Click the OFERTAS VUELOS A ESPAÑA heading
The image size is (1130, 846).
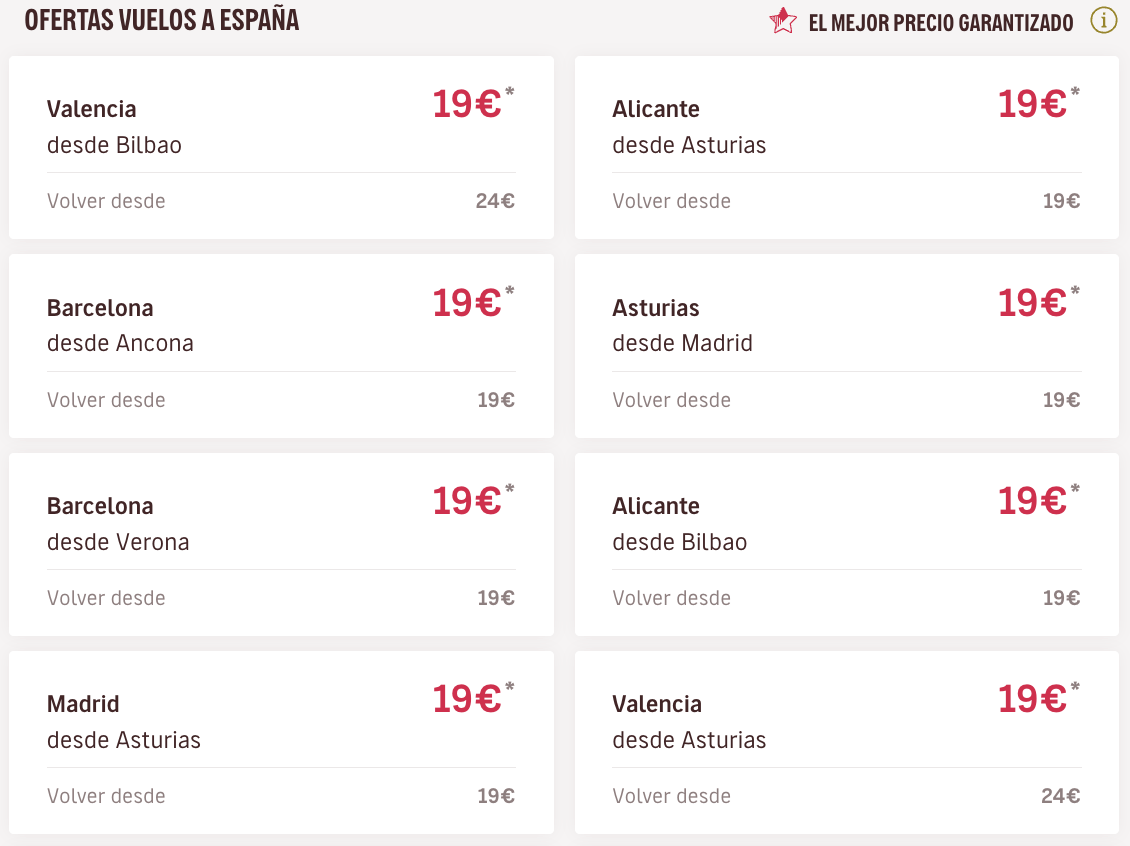click(x=162, y=20)
